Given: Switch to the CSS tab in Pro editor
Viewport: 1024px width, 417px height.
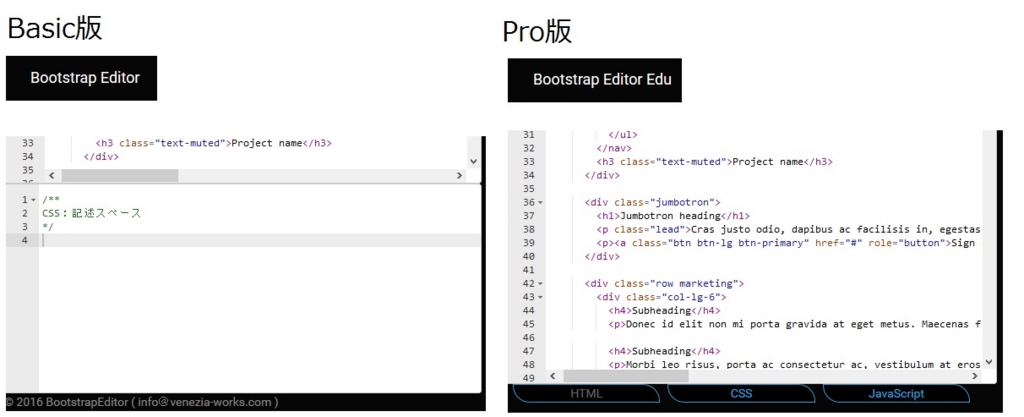Looking at the screenshot, I should 741,394.
